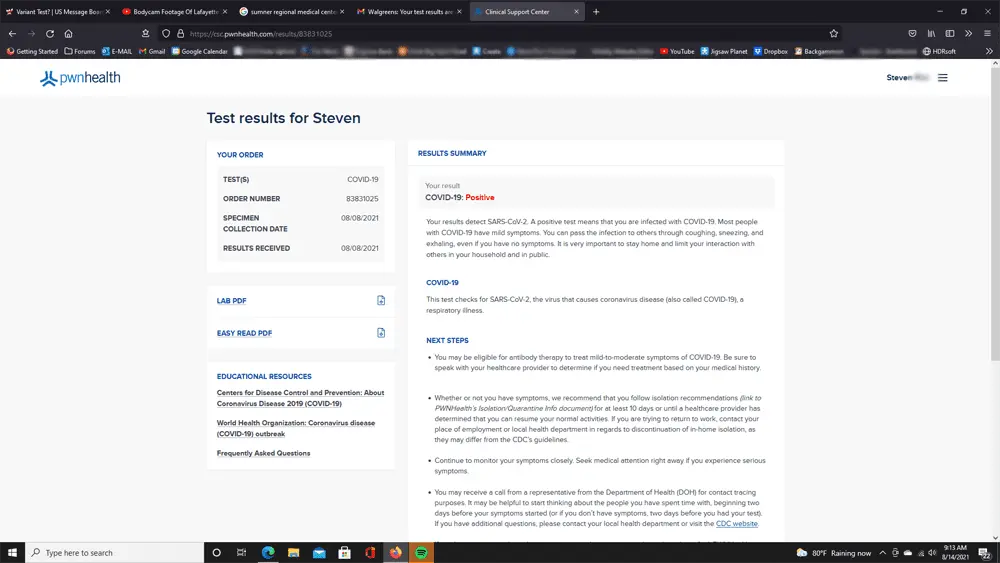
Task: Open Spotify from the taskbar
Action: click(x=421, y=552)
